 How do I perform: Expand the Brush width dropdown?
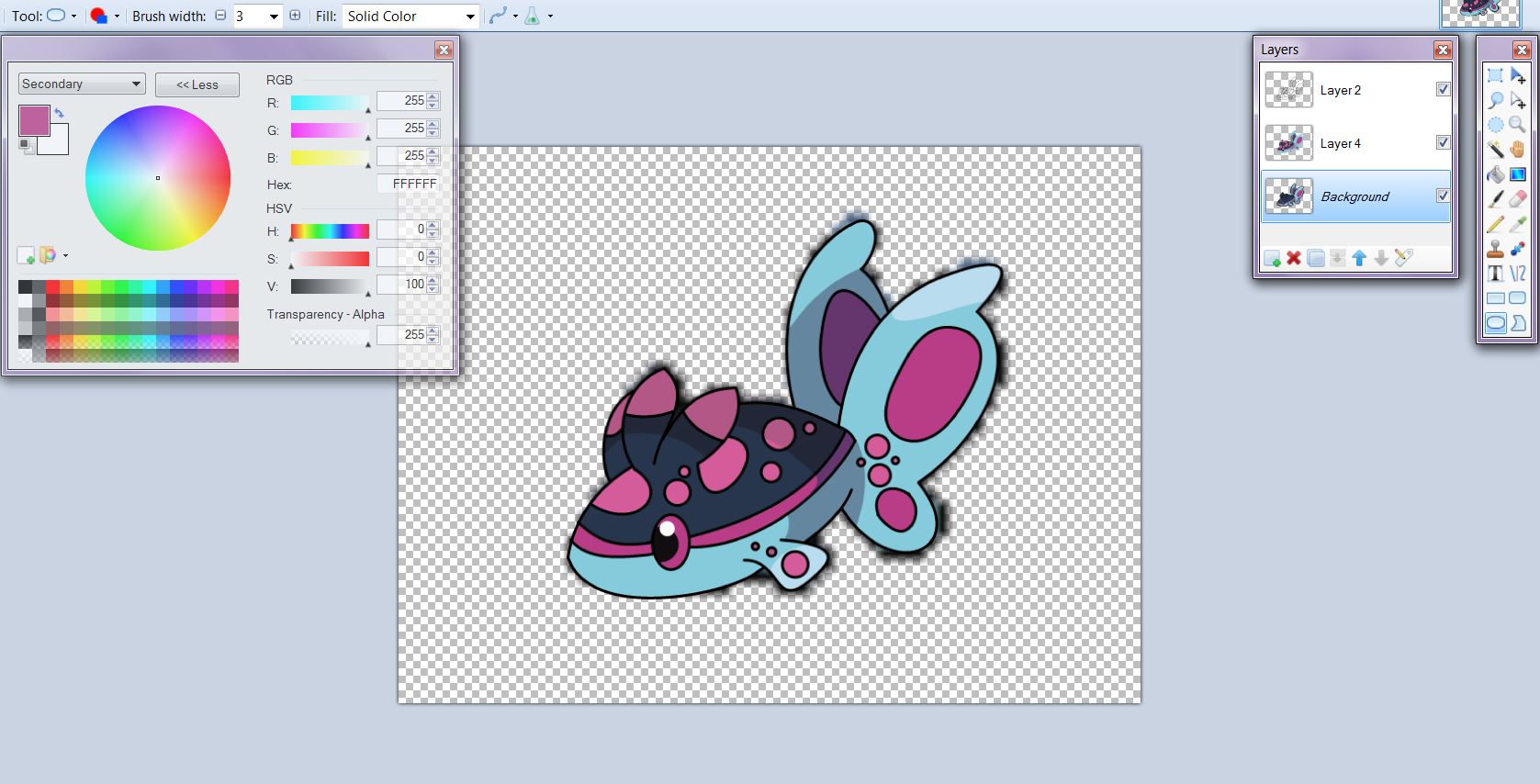pyautogui.click(x=274, y=17)
